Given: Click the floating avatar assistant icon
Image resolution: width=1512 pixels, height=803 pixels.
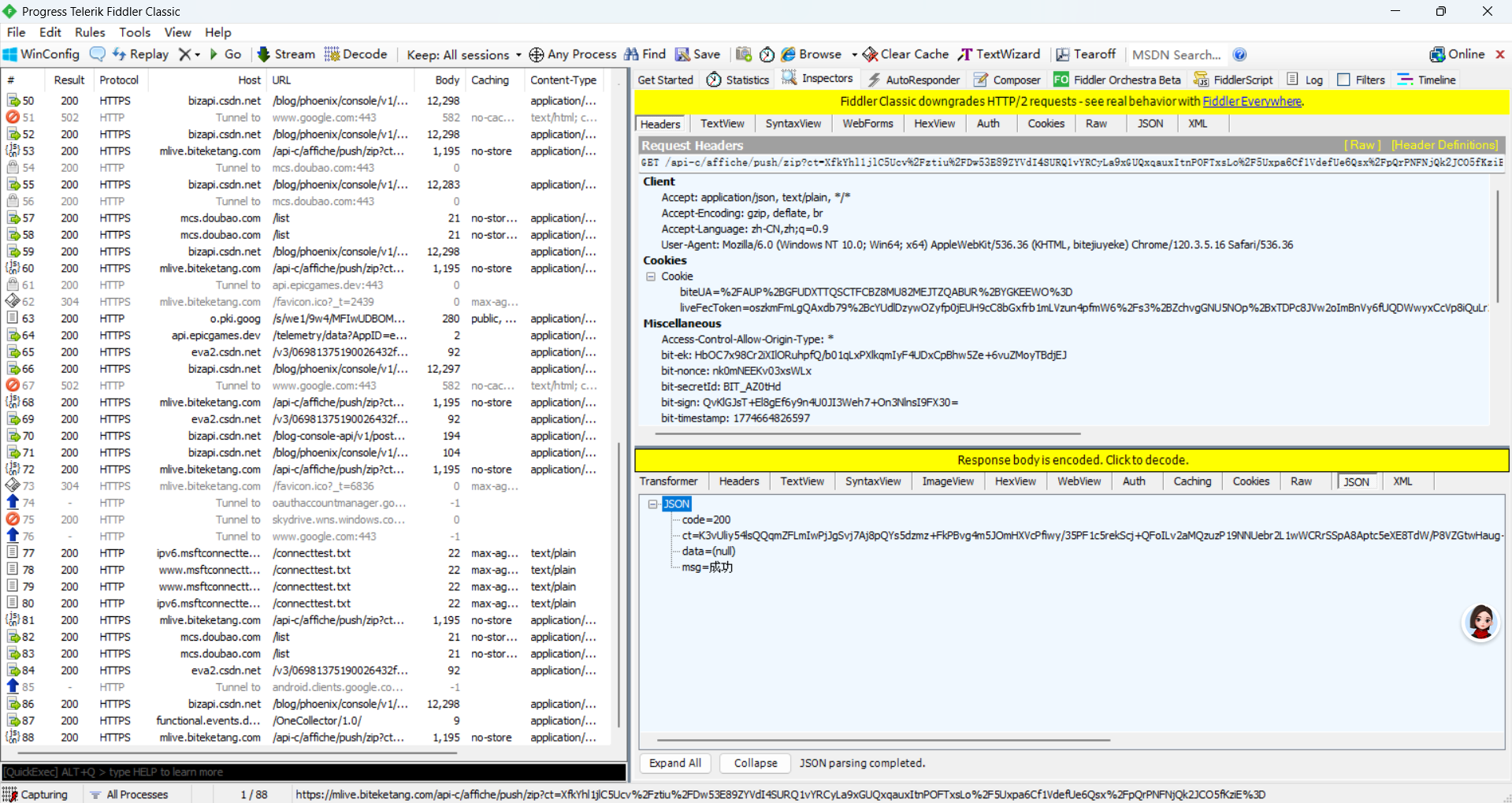Looking at the screenshot, I should point(1480,623).
